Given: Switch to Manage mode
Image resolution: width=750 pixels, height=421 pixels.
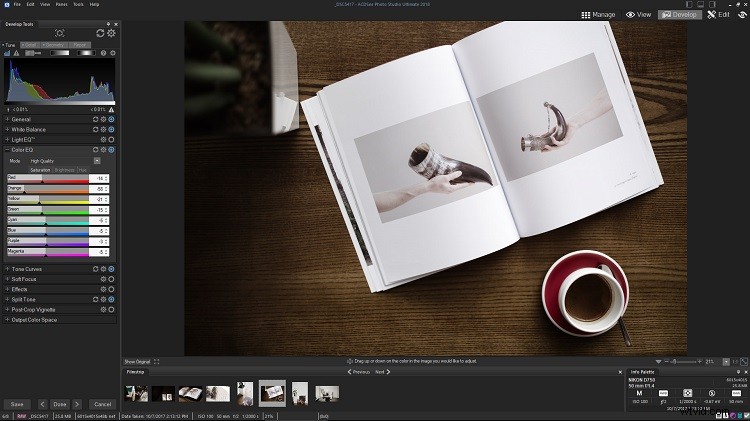Looking at the screenshot, I should click(598, 15).
